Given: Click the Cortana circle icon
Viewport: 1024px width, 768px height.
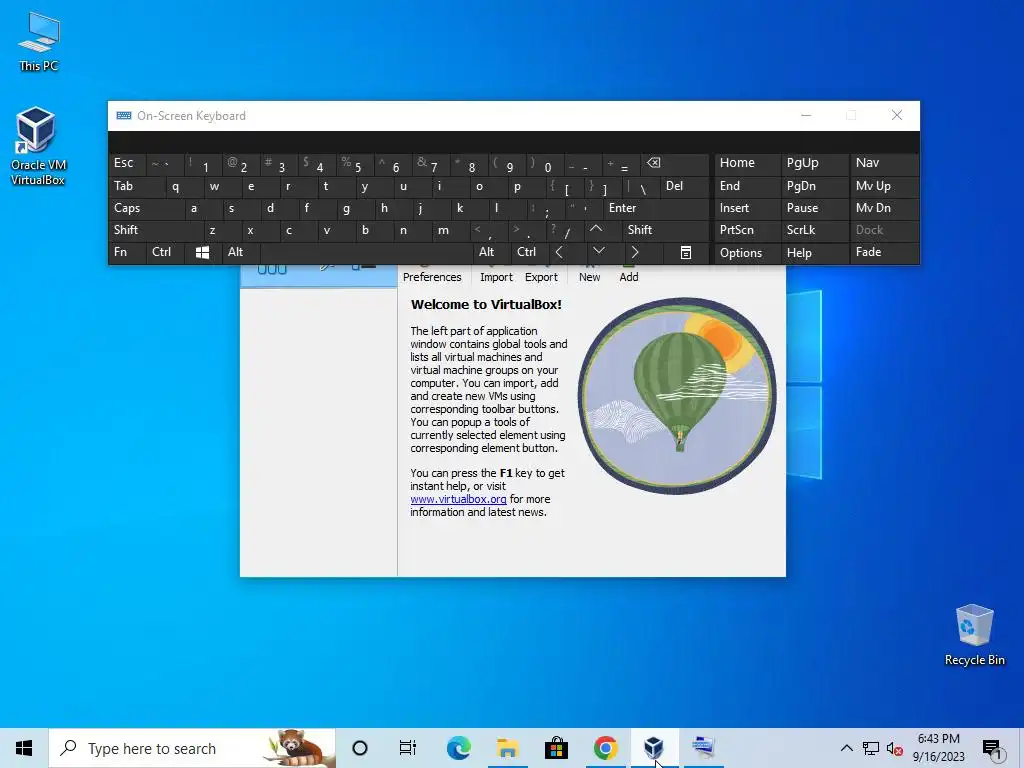Looking at the screenshot, I should pos(360,748).
